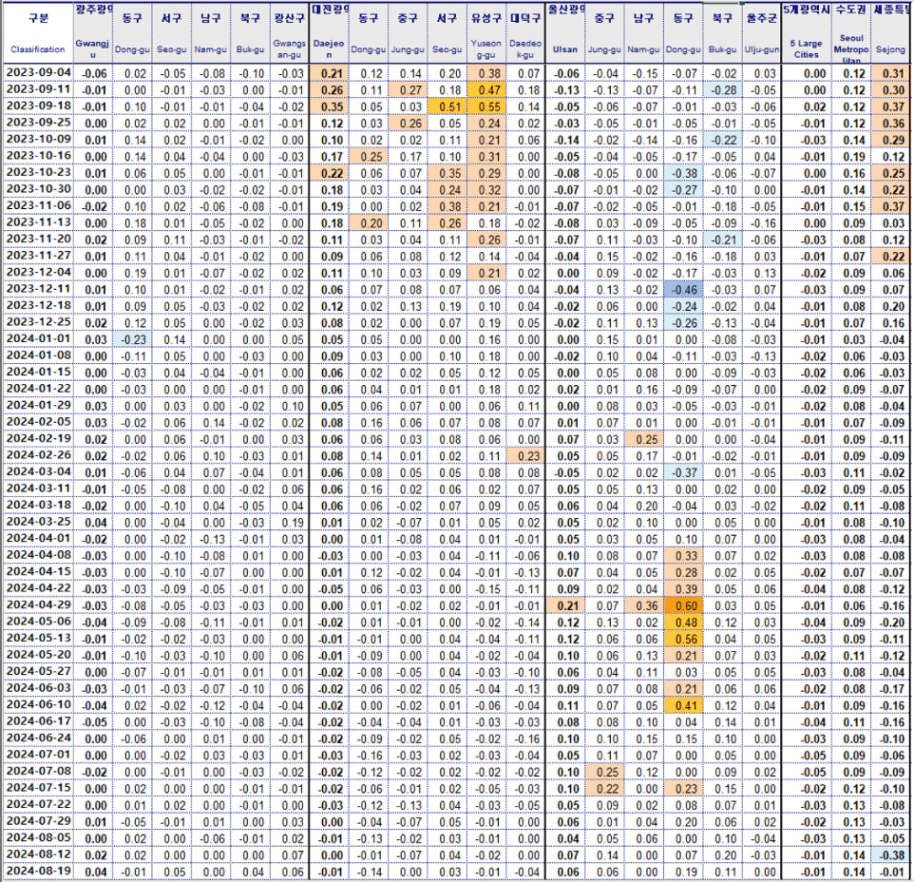The height and width of the screenshot is (882, 914).
Task: Click the 0.25 cell in the 2024-02-19 row
Action: click(644, 439)
